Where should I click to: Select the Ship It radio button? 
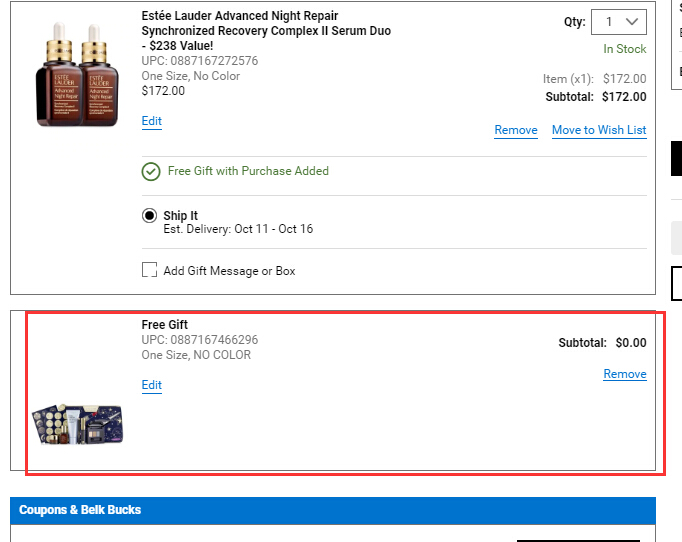(x=149, y=216)
